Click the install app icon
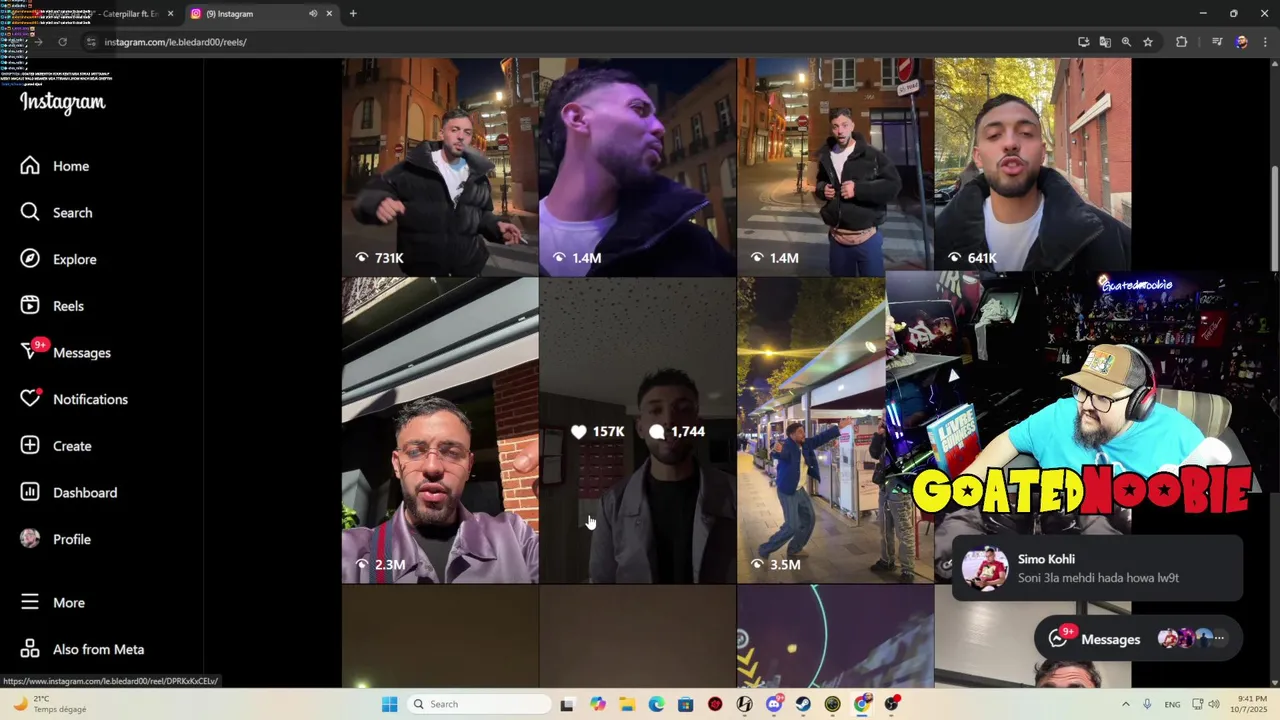This screenshot has width=1280, height=720. 1084,42
